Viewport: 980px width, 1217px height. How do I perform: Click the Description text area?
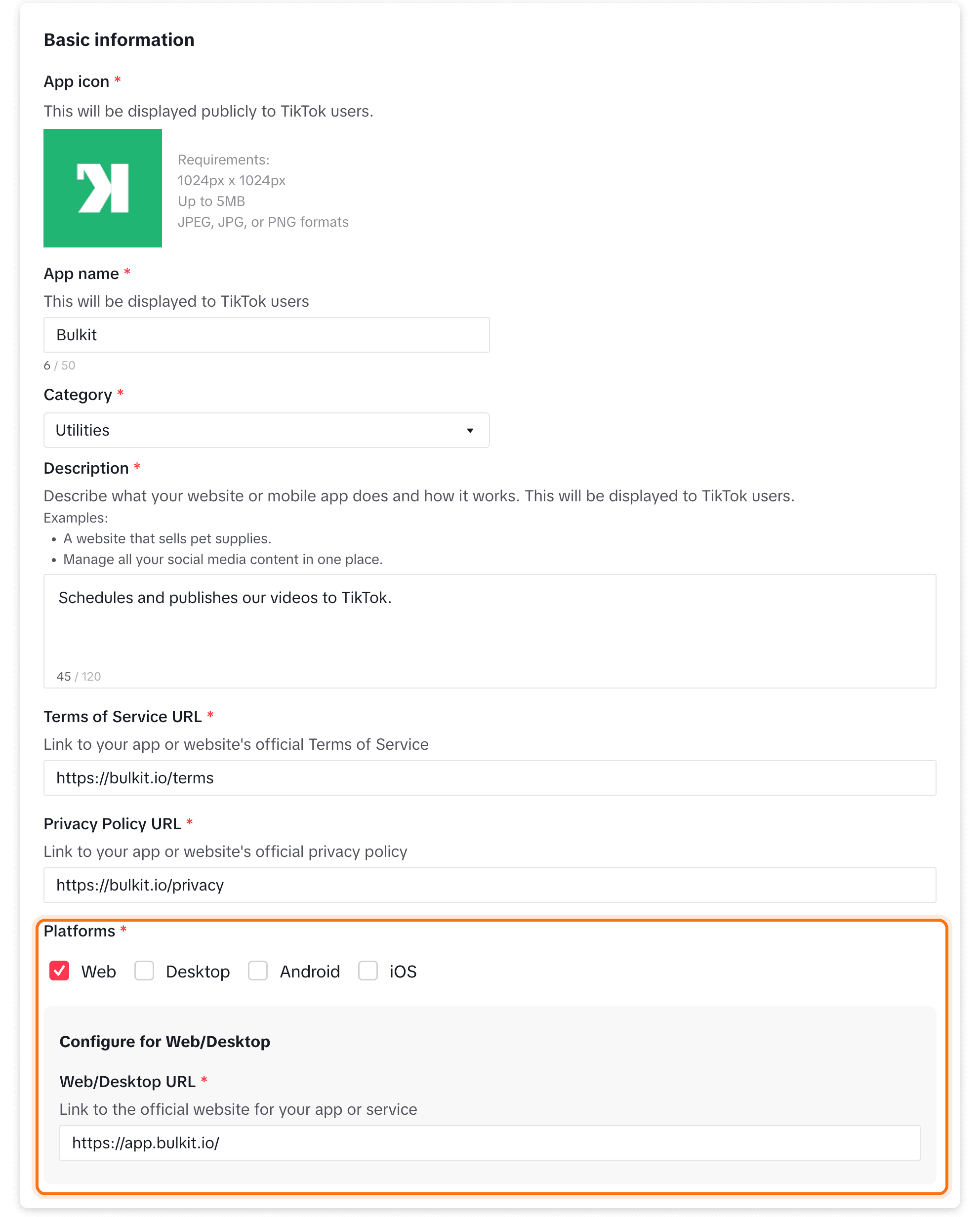point(490,631)
